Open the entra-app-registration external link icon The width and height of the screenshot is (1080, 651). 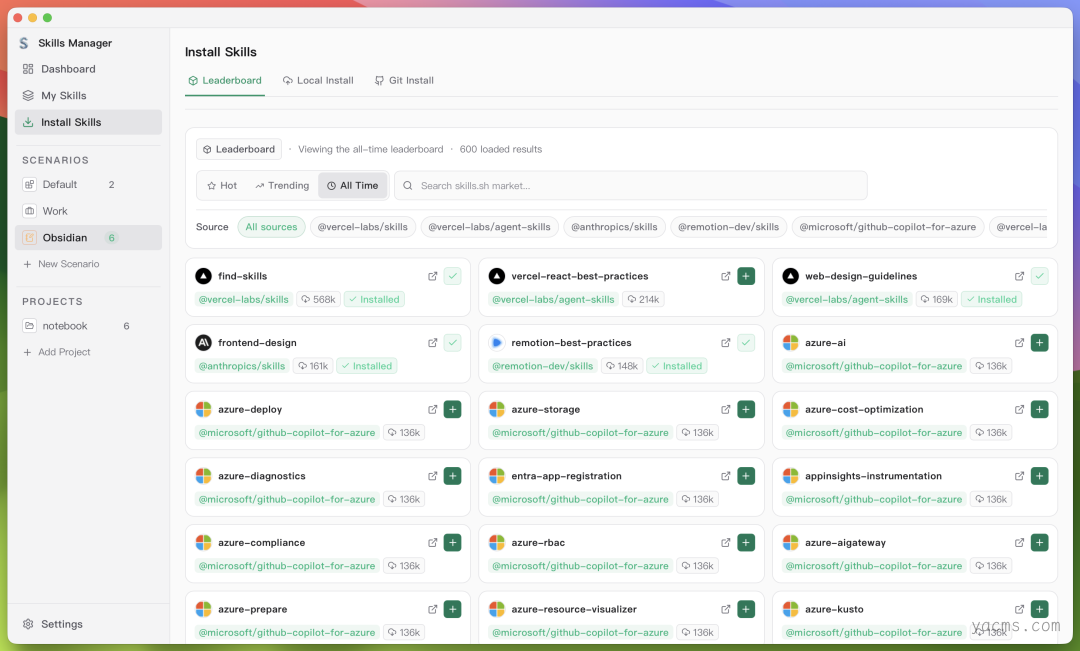(x=726, y=476)
